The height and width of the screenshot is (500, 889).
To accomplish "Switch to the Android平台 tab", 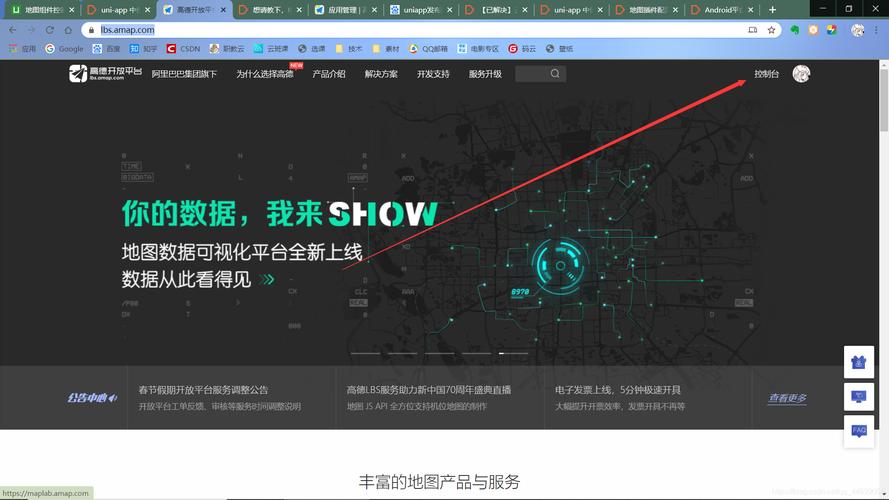I will (722, 10).
